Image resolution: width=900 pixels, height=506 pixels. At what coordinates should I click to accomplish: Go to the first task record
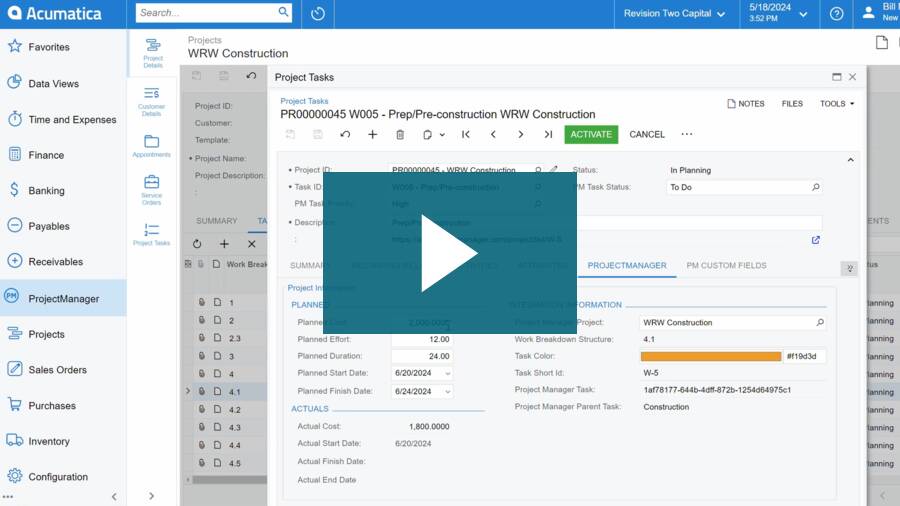pyautogui.click(x=465, y=134)
